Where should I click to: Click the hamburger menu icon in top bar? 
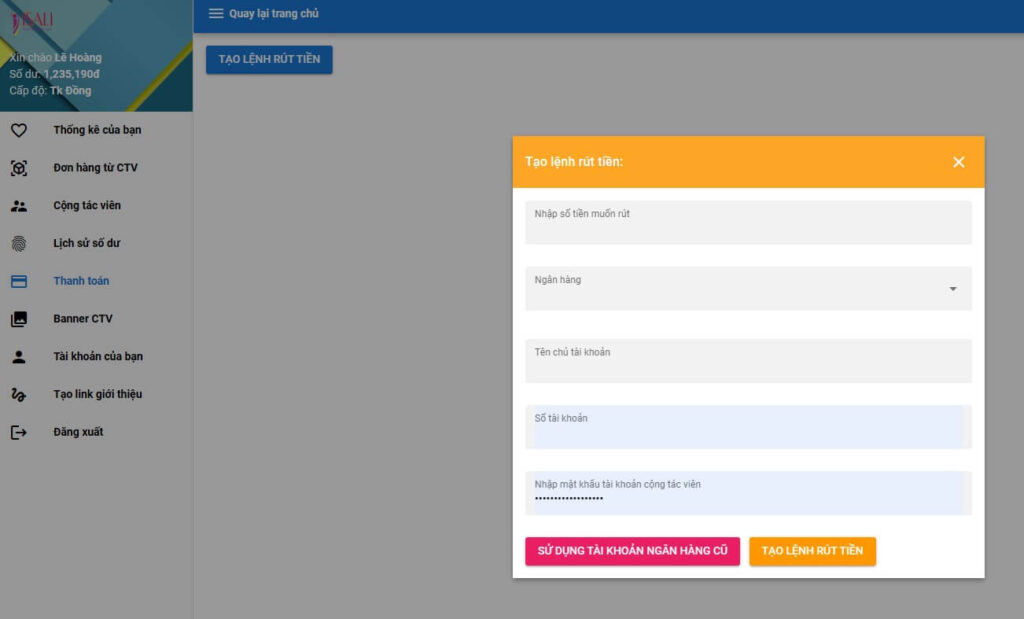216,14
